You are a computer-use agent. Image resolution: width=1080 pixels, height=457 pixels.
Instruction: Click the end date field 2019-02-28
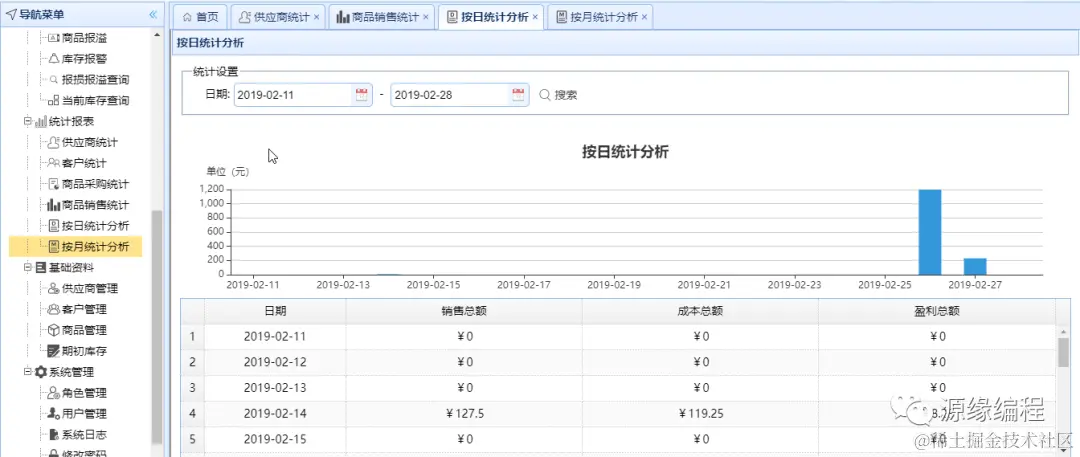(x=450, y=95)
